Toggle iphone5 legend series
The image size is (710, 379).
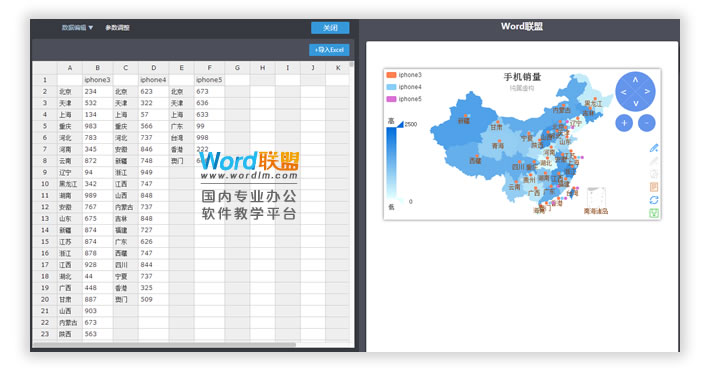point(404,99)
